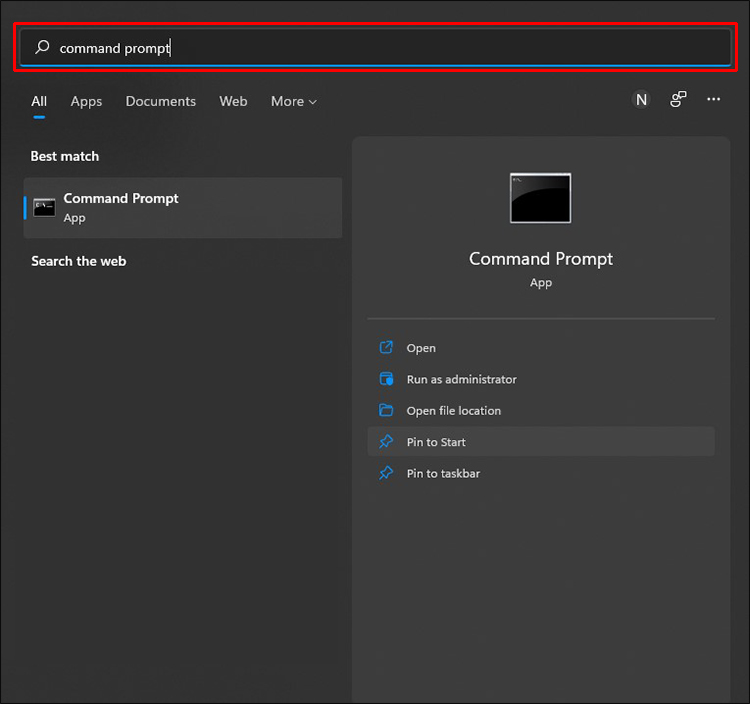Image resolution: width=750 pixels, height=704 pixels.
Task: Open the 'N' account avatar
Action: click(642, 99)
